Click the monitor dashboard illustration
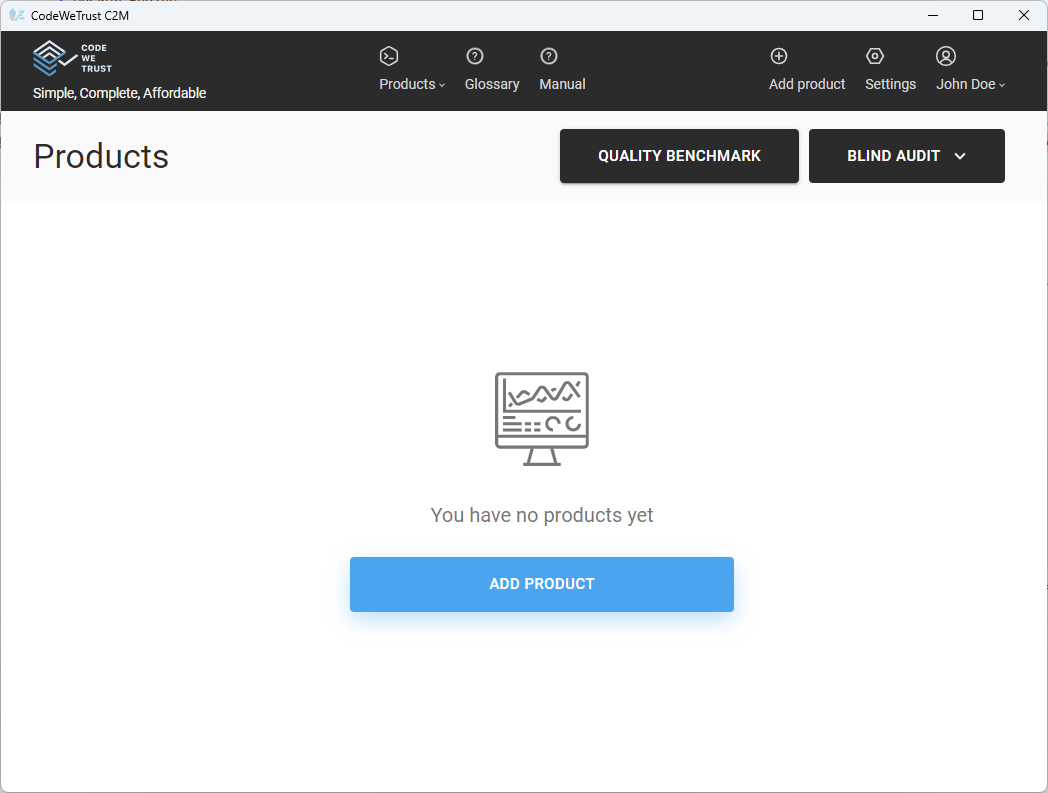 click(x=542, y=419)
